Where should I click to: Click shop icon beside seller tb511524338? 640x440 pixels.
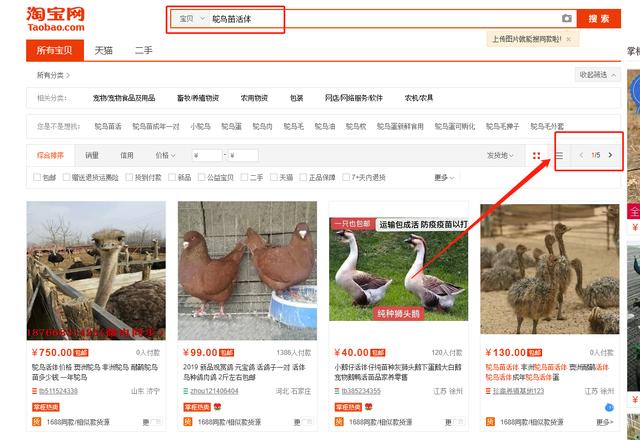point(35,391)
